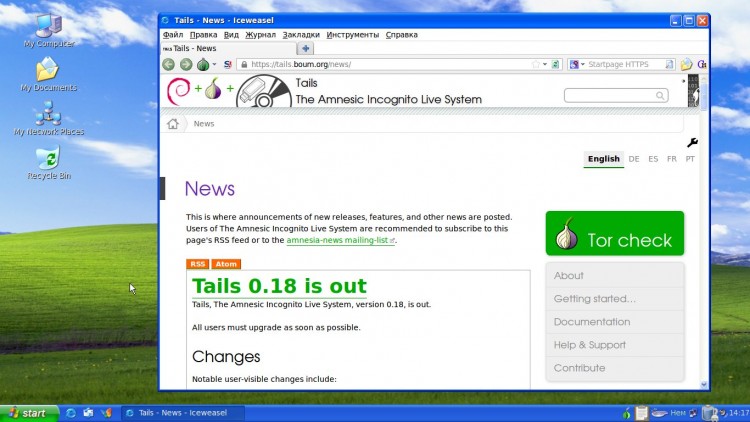Image resolution: width=750 pixels, height=422 pixels.
Task: Click the wrench icon above languages
Action: tap(692, 142)
